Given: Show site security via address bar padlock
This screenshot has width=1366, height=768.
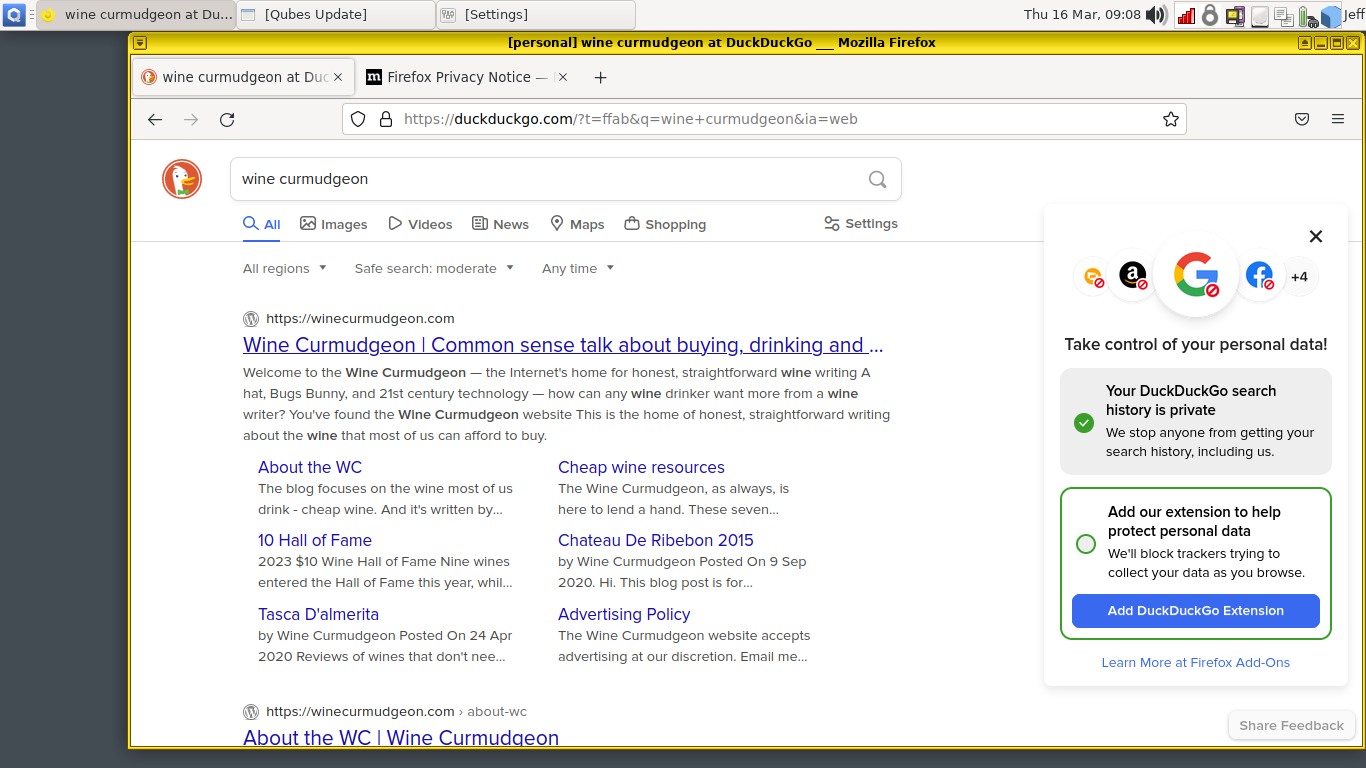Looking at the screenshot, I should pyautogui.click(x=386, y=119).
